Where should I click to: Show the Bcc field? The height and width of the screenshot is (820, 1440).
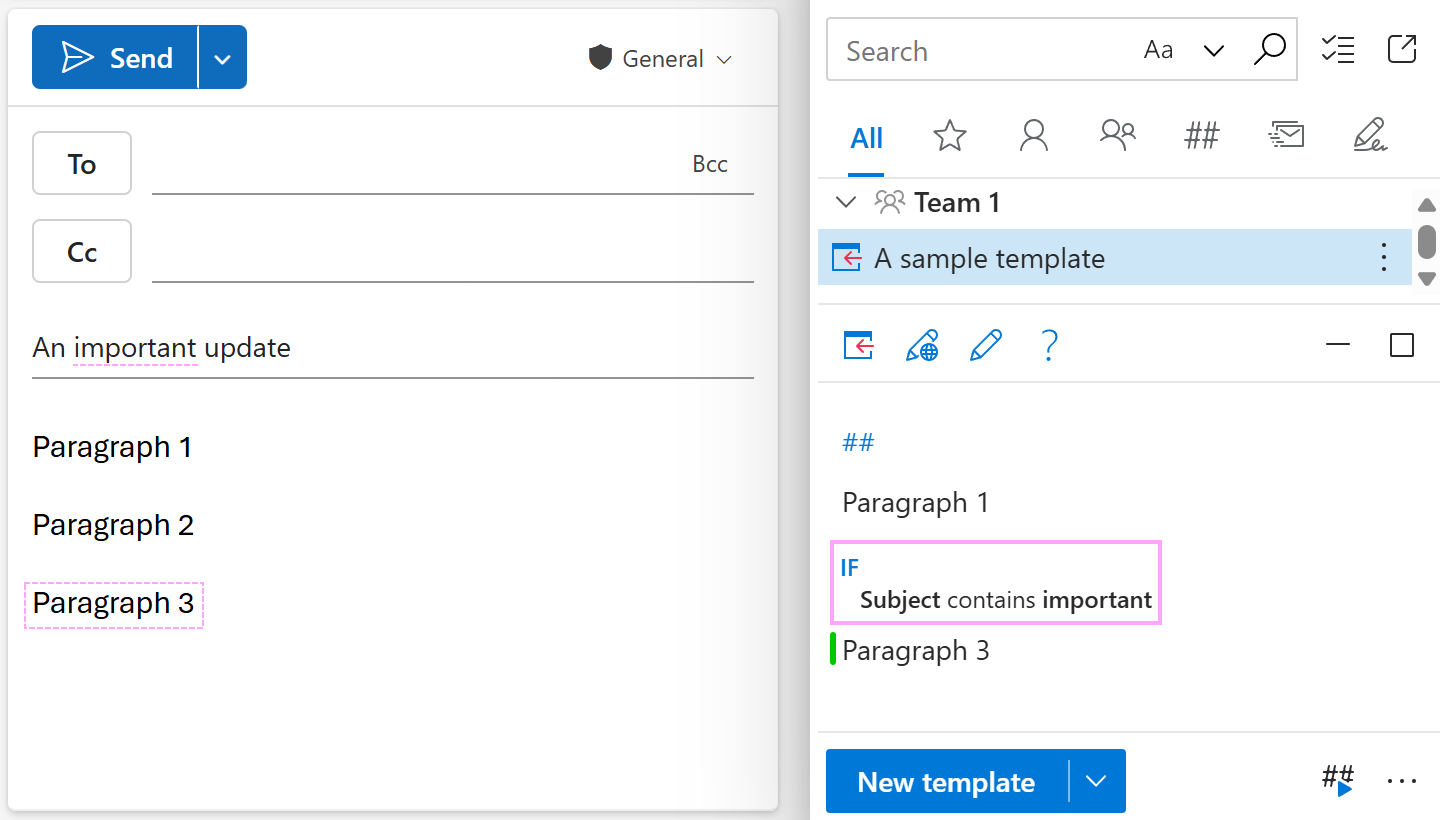[x=709, y=164]
